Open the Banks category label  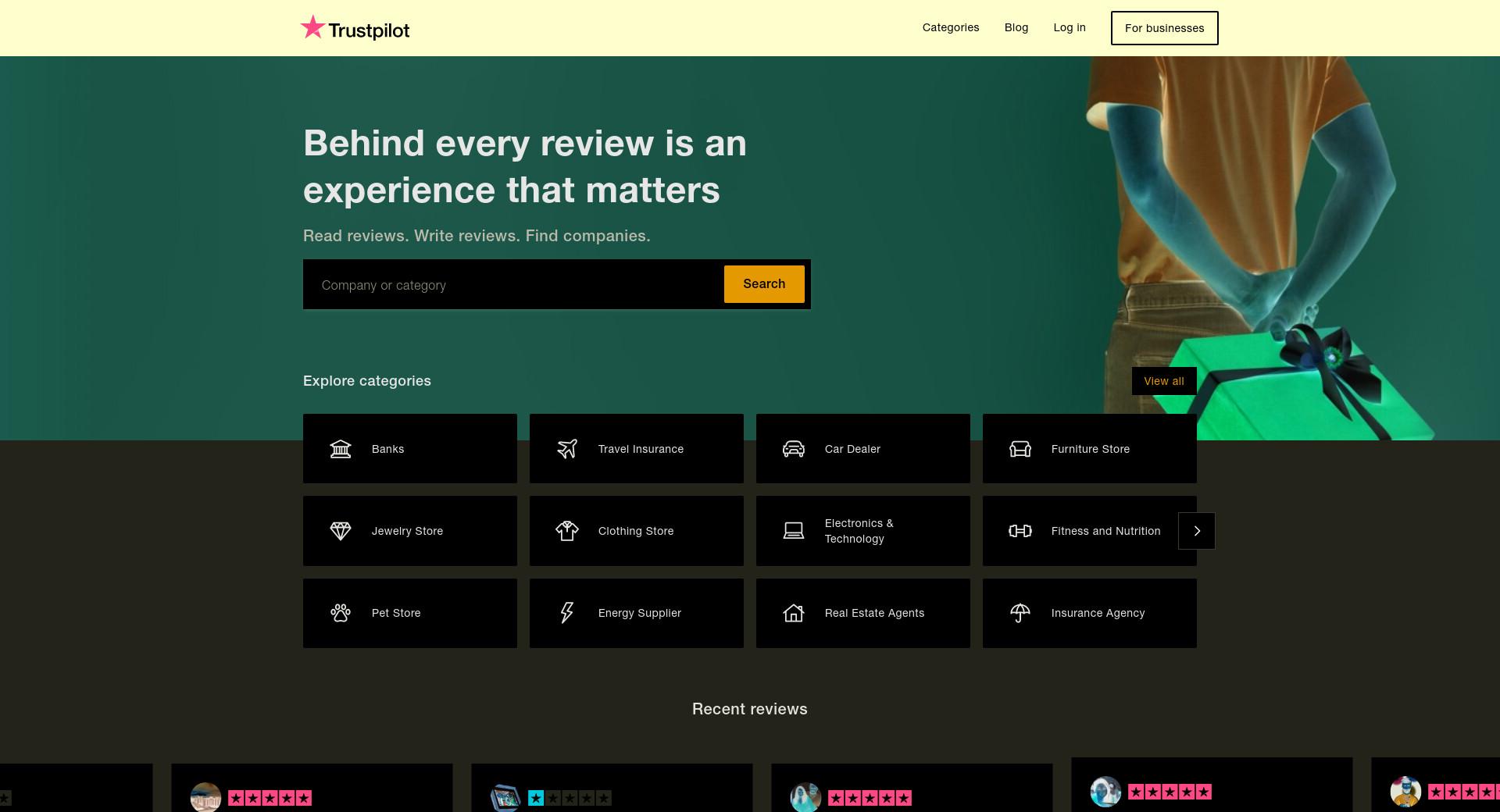pyautogui.click(x=388, y=449)
